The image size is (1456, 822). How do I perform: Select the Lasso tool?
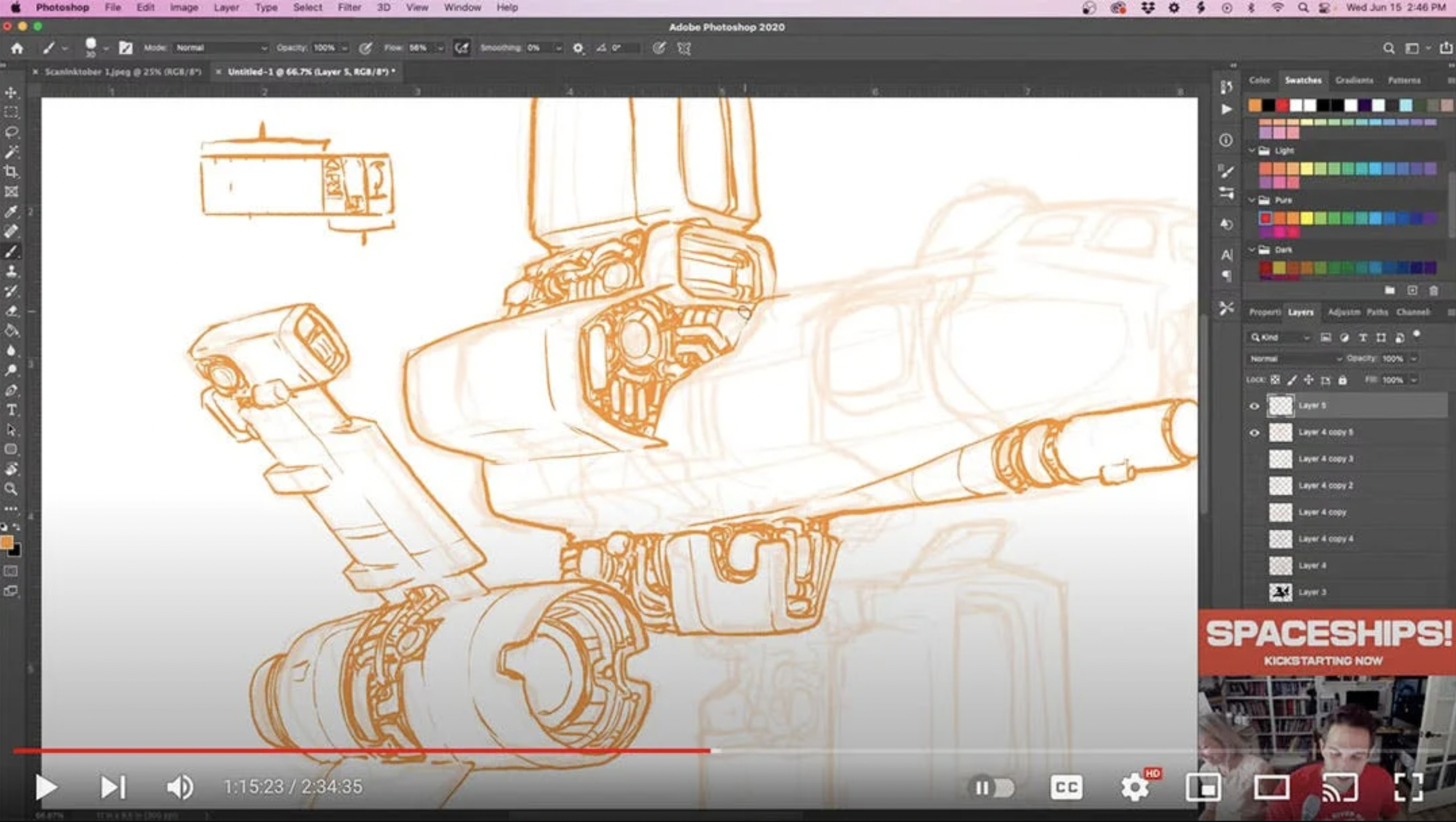(11, 132)
